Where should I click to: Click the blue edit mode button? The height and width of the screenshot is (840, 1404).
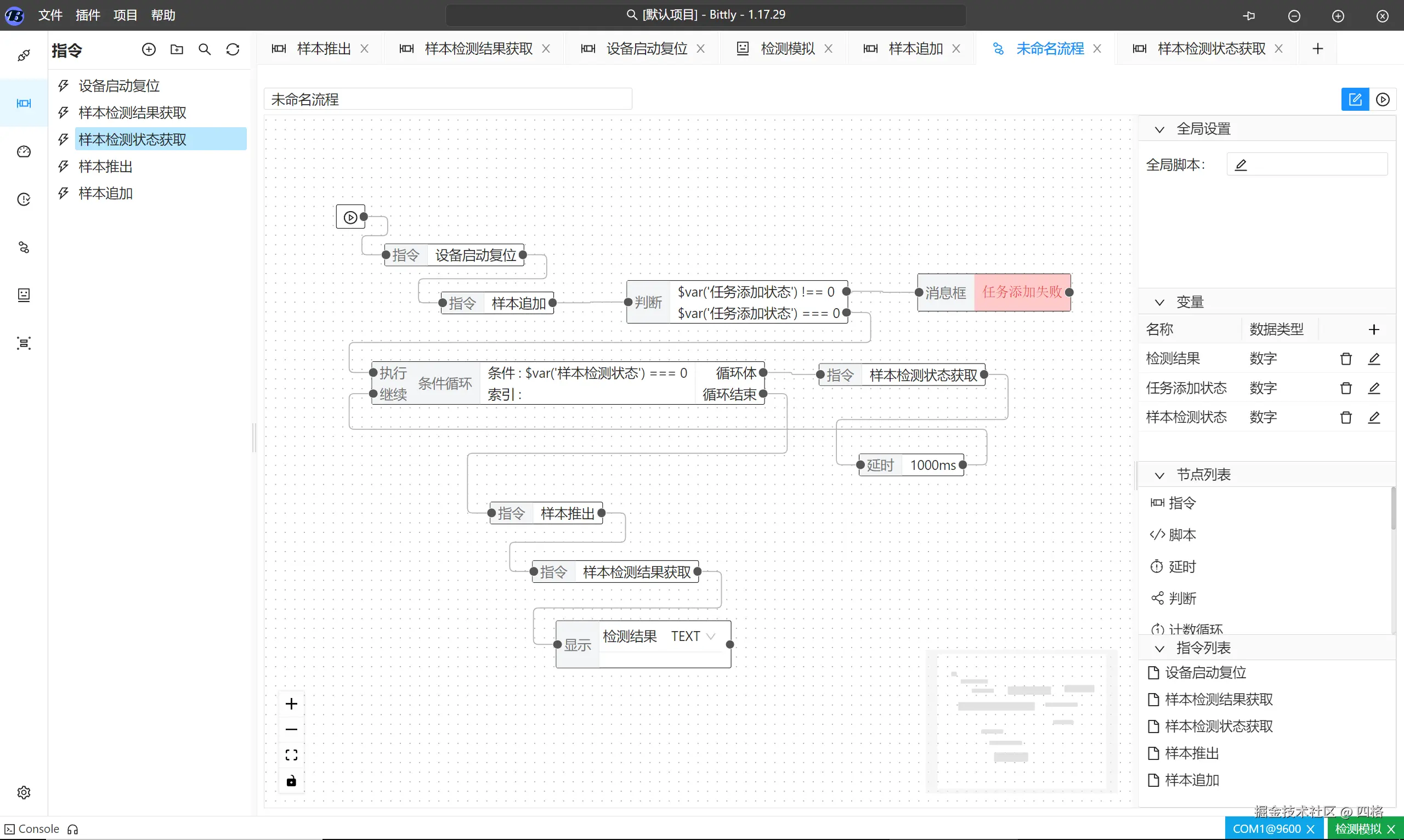(1355, 100)
